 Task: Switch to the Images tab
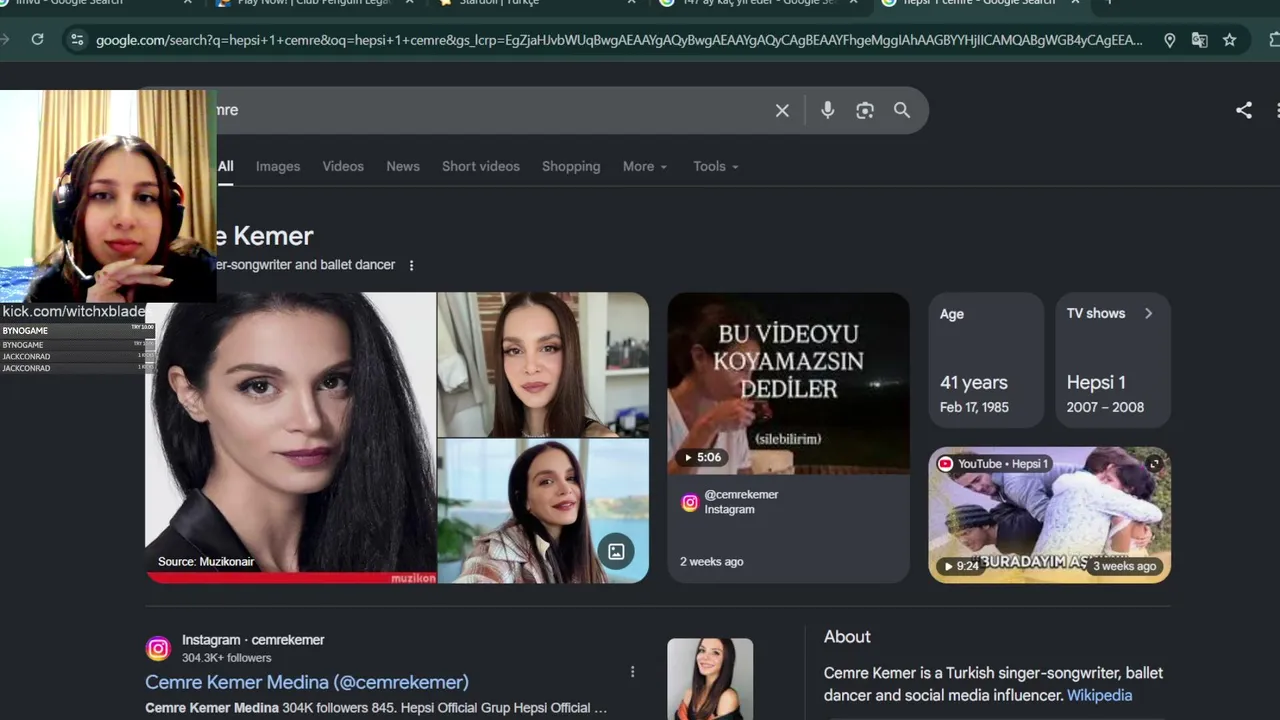tap(278, 166)
